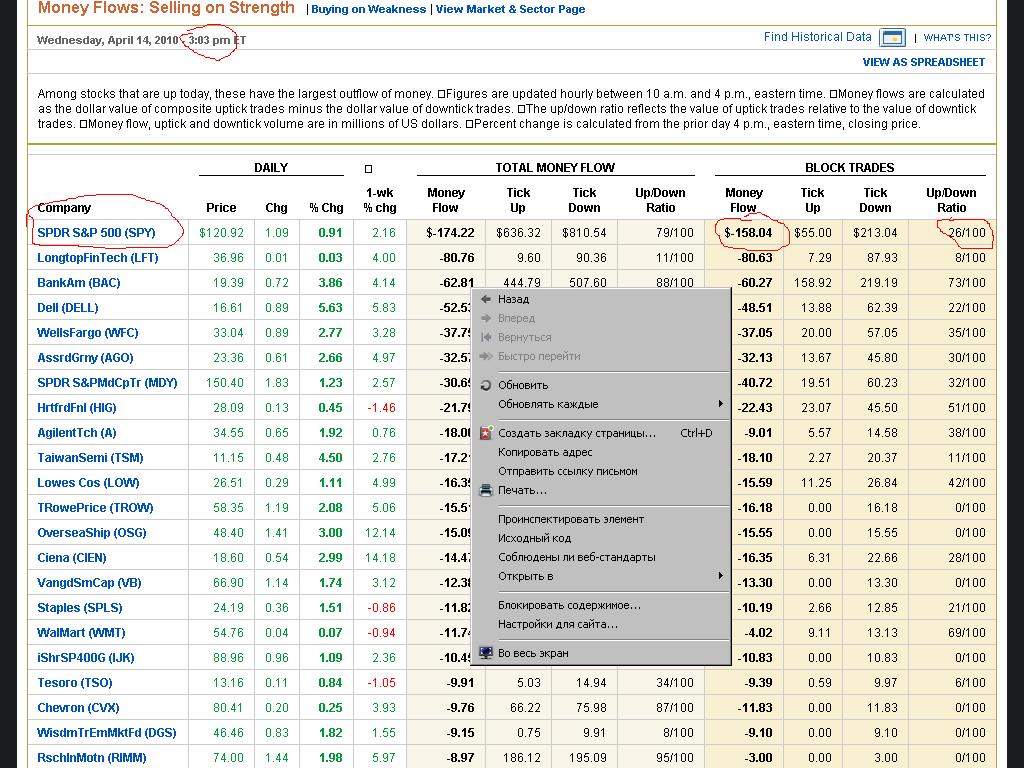Open the SPDR S&P 500 (SPY) company link

[96, 233]
